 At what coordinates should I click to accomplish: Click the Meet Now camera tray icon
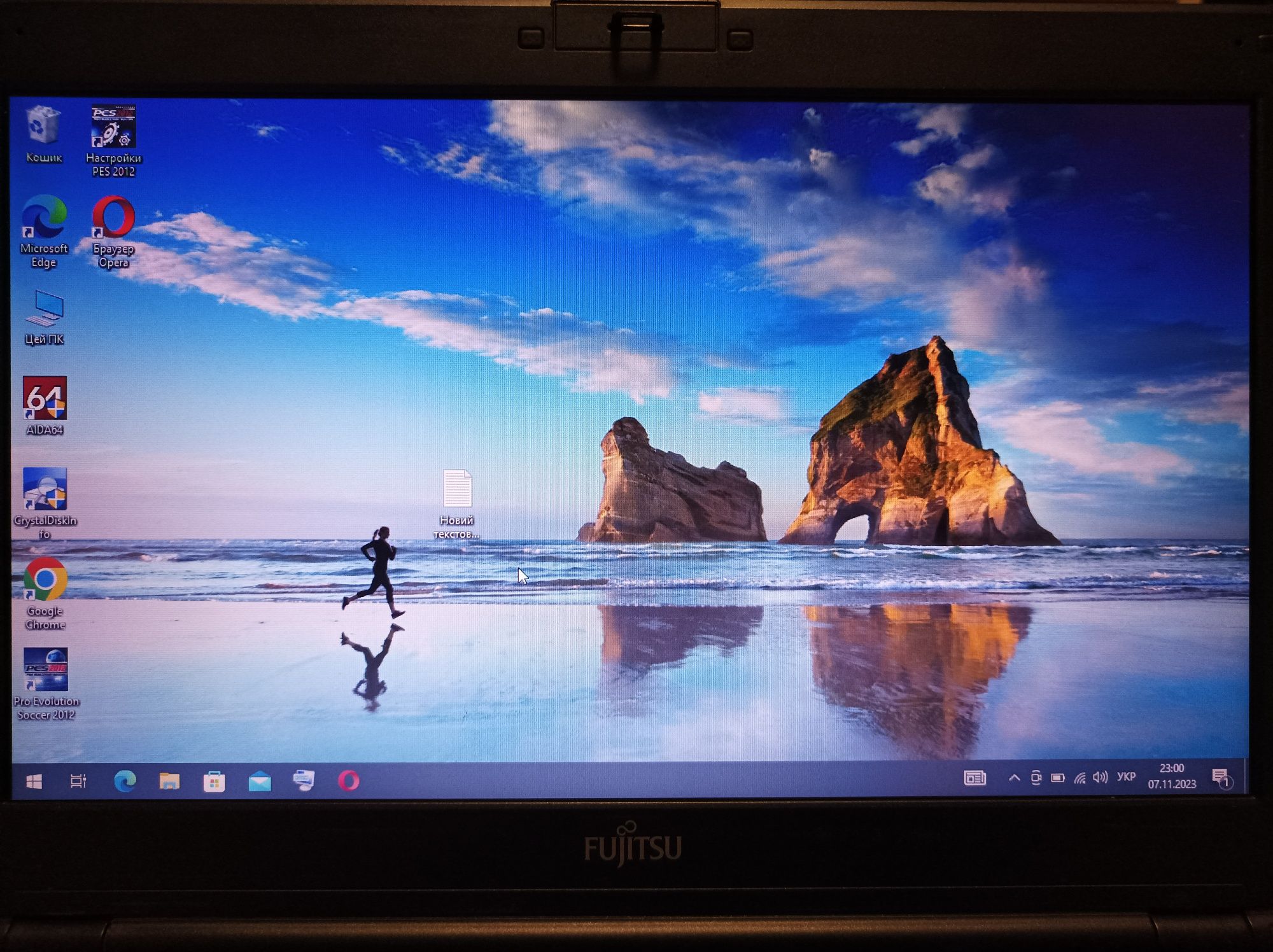(1036, 778)
